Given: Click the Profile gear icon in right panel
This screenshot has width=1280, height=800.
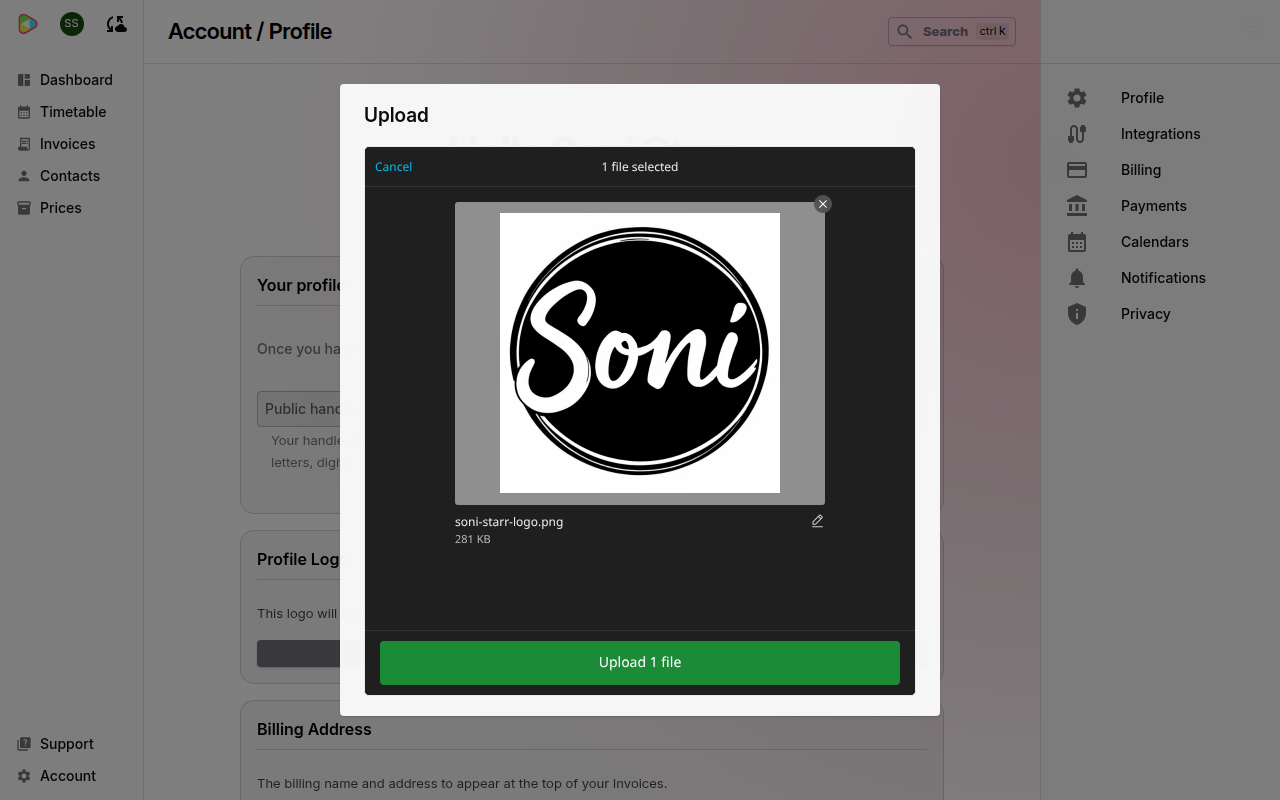Looking at the screenshot, I should click(1077, 98).
